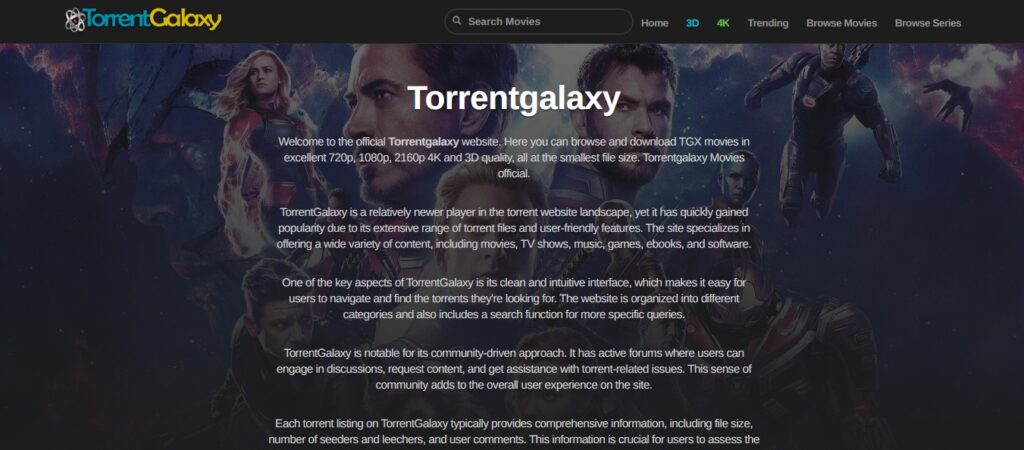Click the large Torrentgalaxy page heading
The height and width of the screenshot is (450, 1024).
tap(514, 99)
